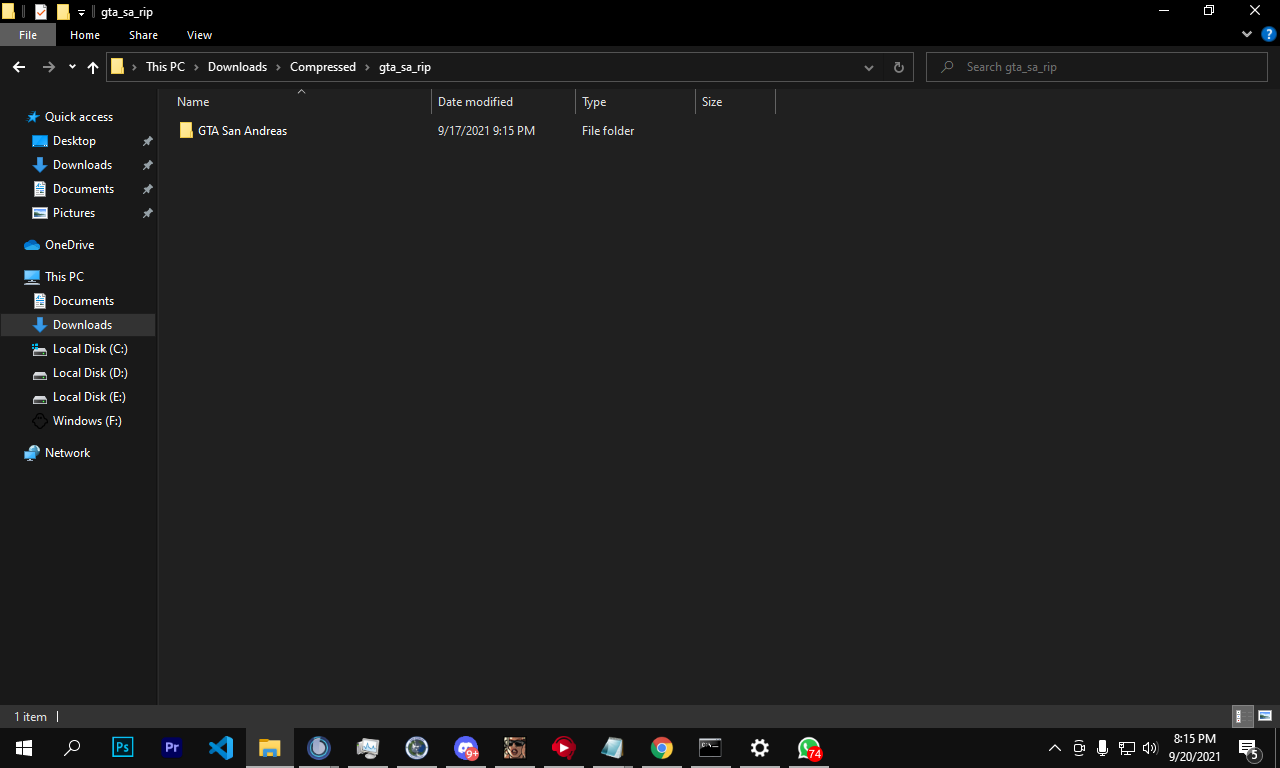
Task: Click This PC in address breadcrumb
Action: click(x=165, y=67)
